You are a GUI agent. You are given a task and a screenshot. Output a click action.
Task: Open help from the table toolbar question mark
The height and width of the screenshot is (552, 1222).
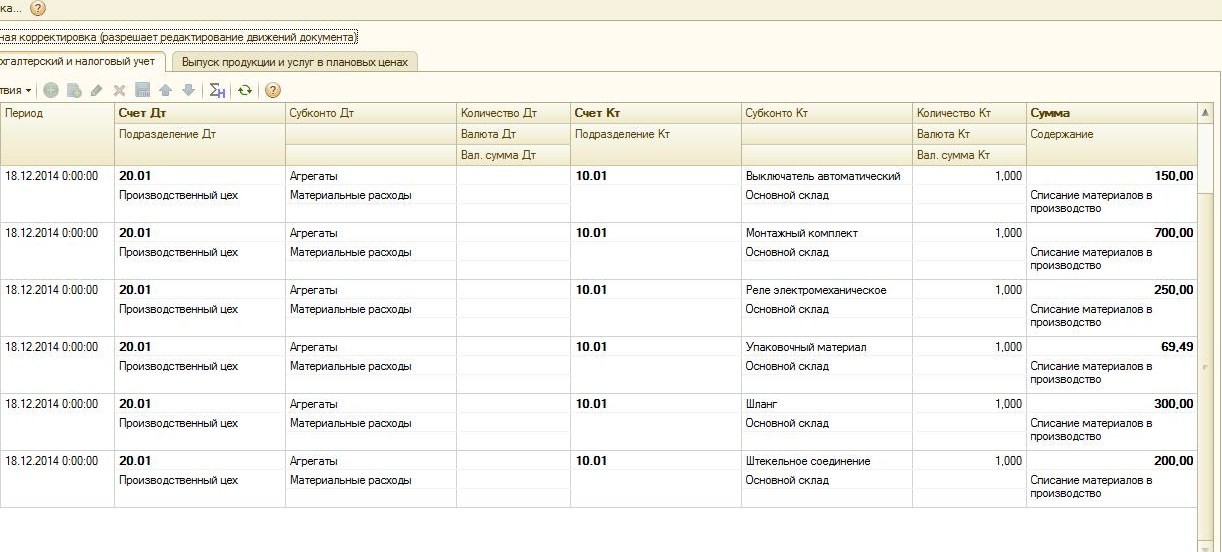pos(272,90)
